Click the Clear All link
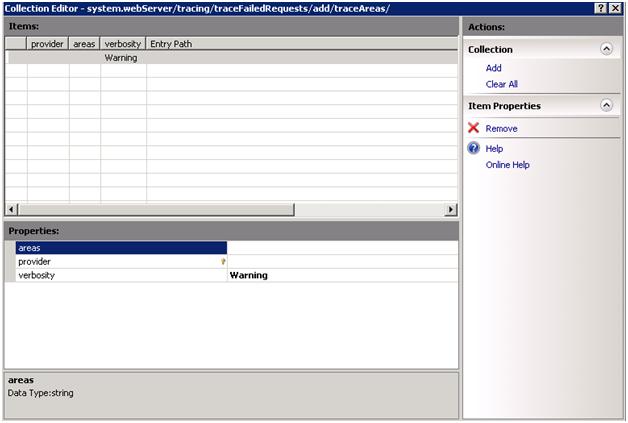Image resolution: width=628 pixels, height=423 pixels. point(501,84)
